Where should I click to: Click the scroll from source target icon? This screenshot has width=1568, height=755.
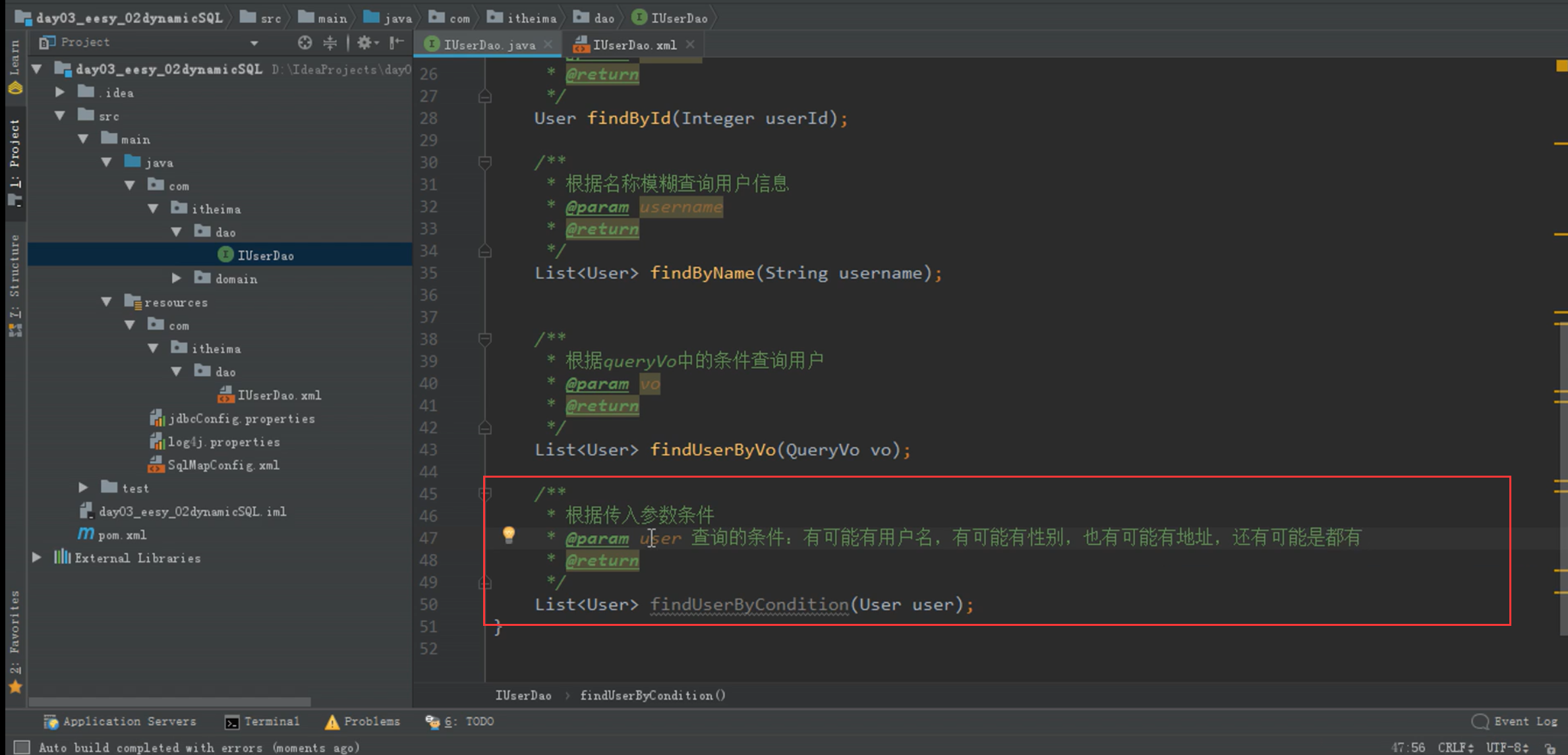305,43
